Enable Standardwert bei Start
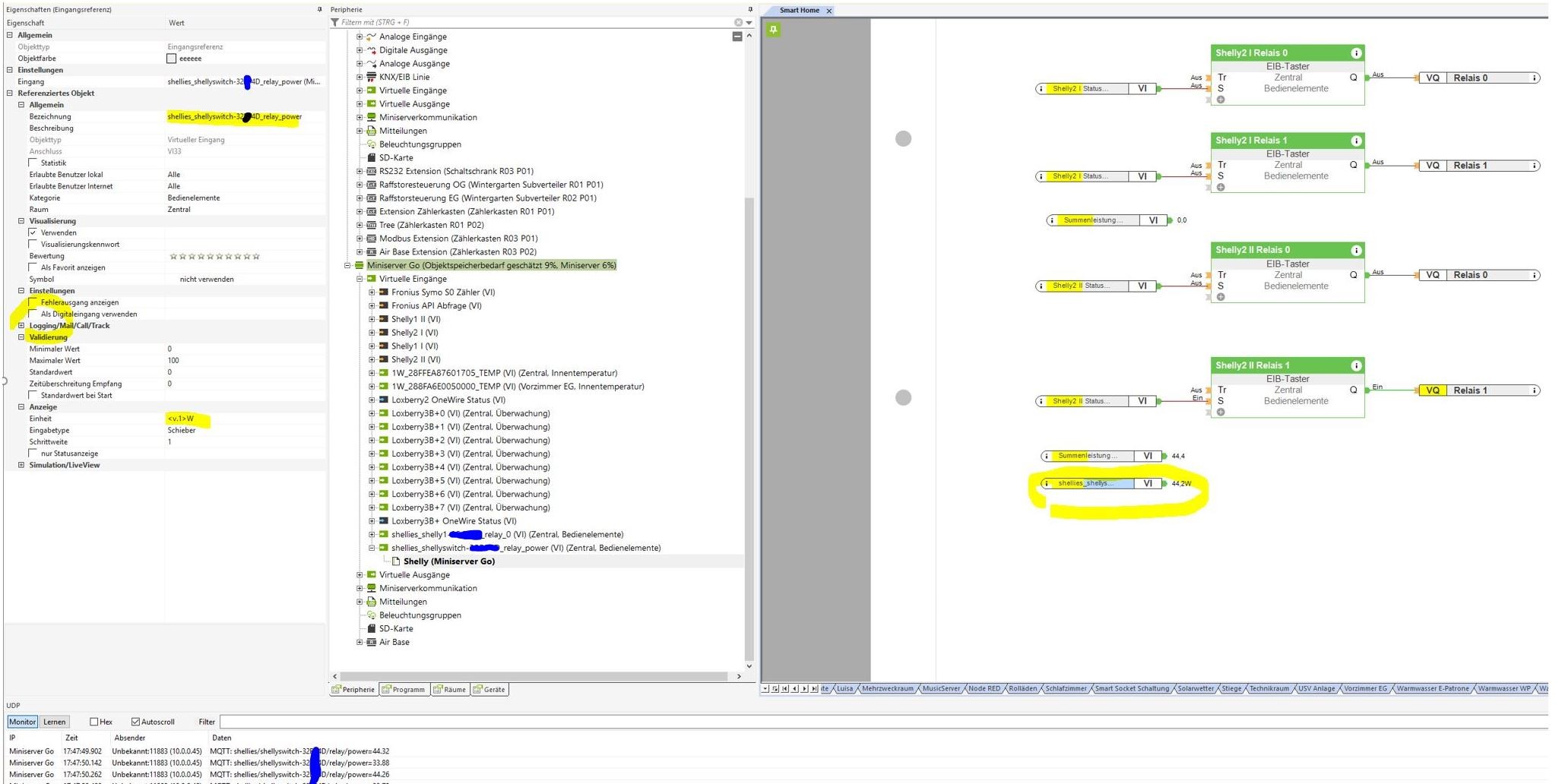1562x784 pixels. pos(33,395)
